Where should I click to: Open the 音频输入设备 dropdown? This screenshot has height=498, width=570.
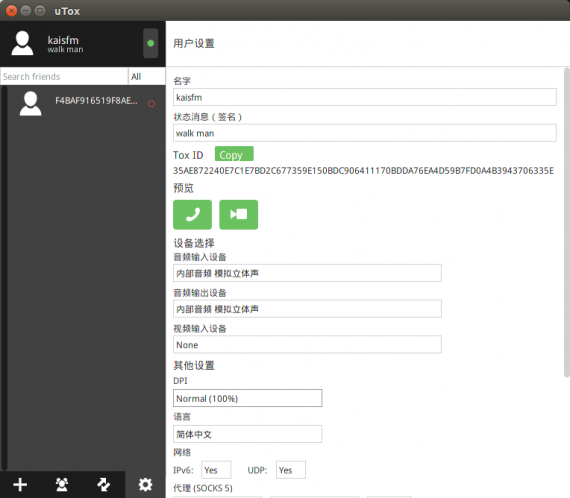pyautogui.click(x=307, y=273)
